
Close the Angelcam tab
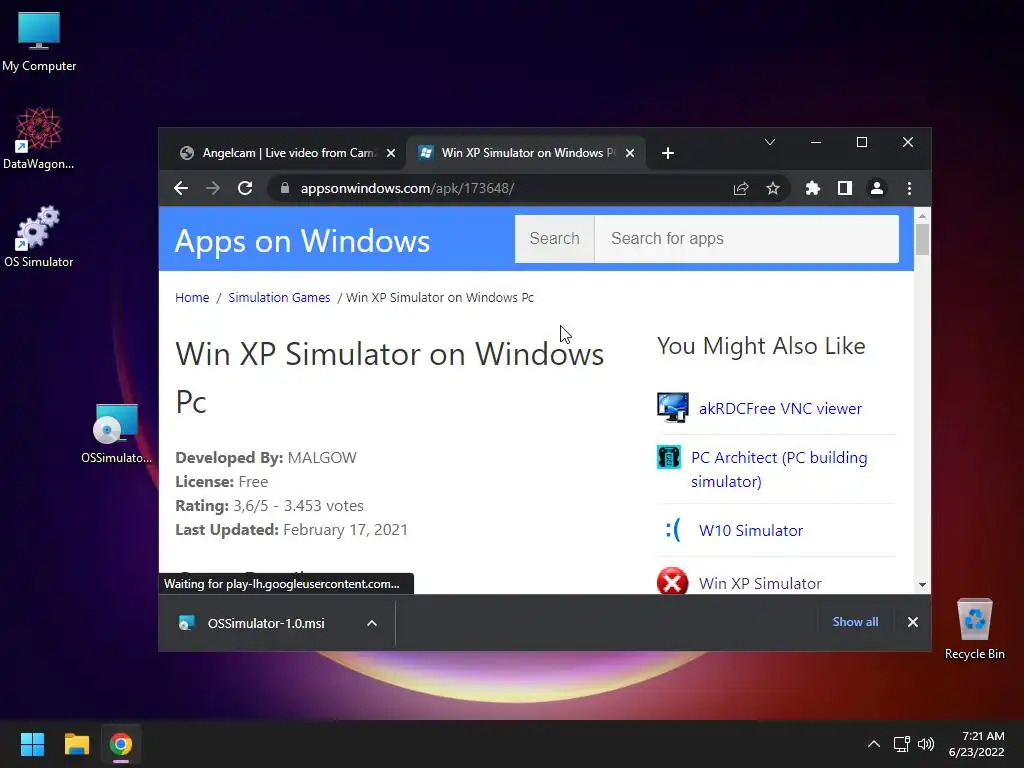391,153
